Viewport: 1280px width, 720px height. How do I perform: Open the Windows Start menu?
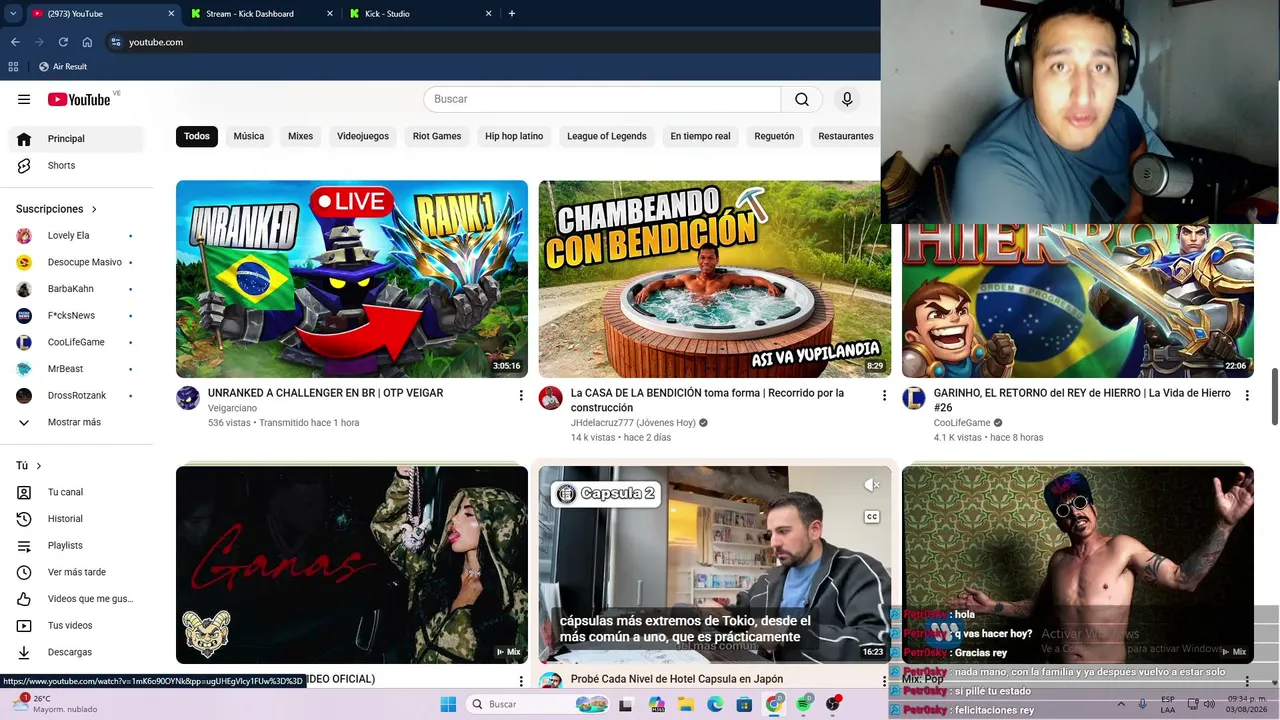coord(448,704)
